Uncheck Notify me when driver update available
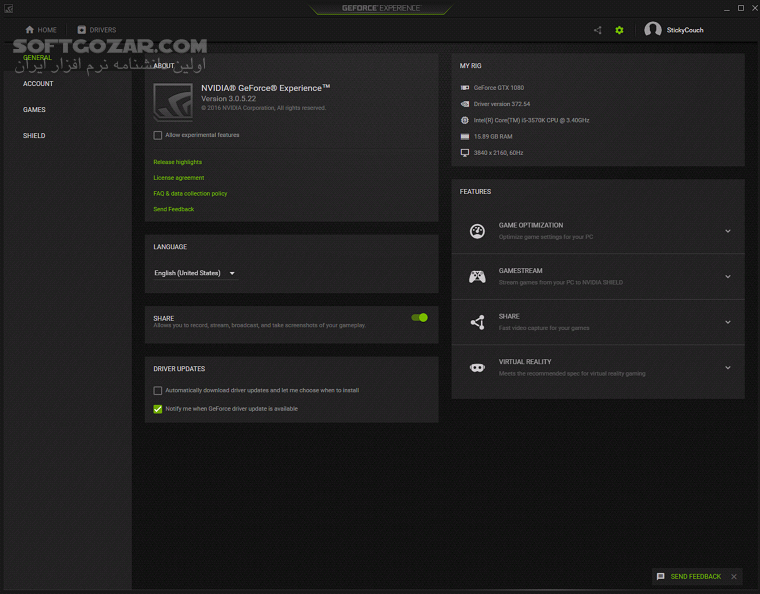 [158, 409]
